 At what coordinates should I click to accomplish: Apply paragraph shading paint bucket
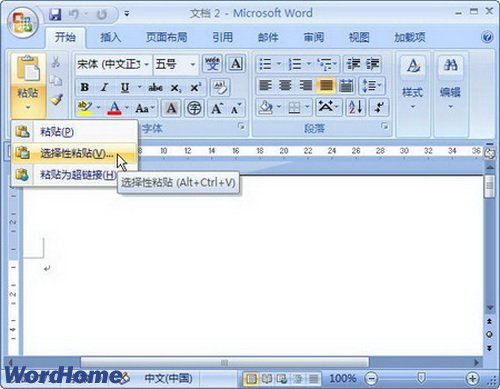(x=266, y=108)
